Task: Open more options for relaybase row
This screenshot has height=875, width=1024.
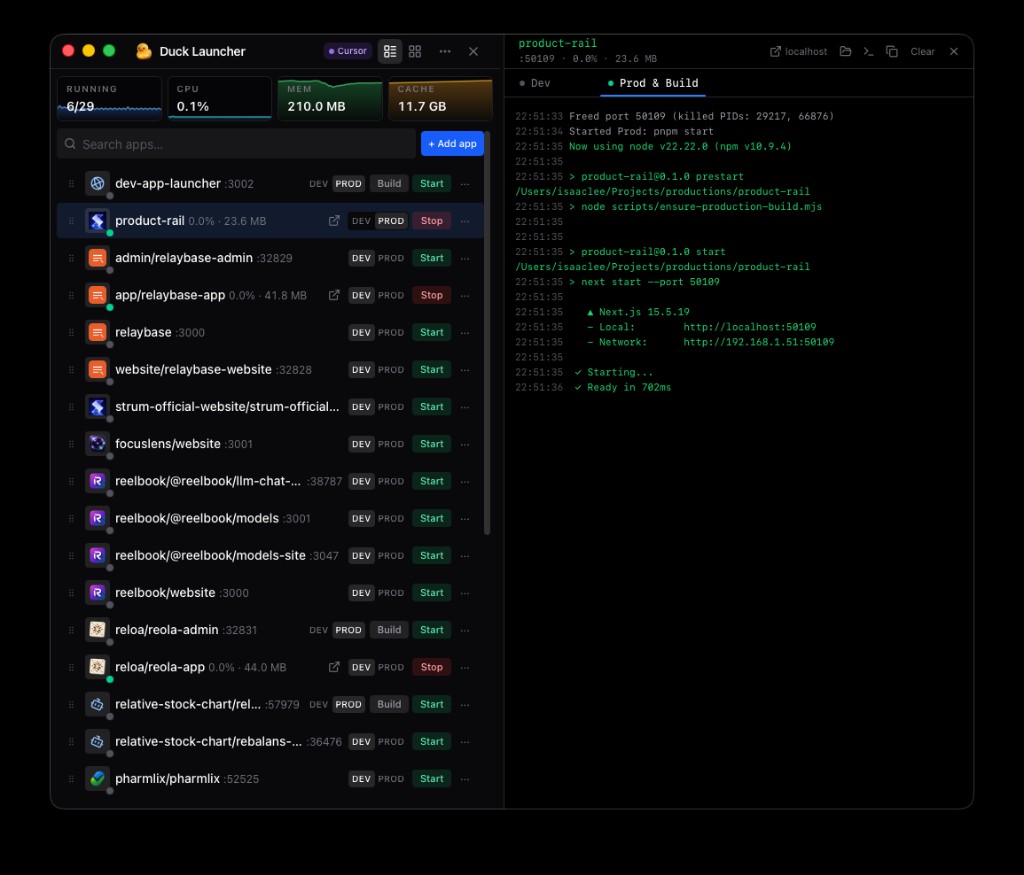Action: coord(465,332)
